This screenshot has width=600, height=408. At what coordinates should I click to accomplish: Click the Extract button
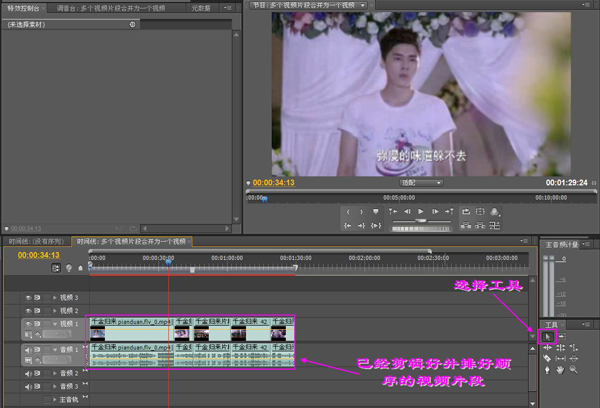point(480,226)
